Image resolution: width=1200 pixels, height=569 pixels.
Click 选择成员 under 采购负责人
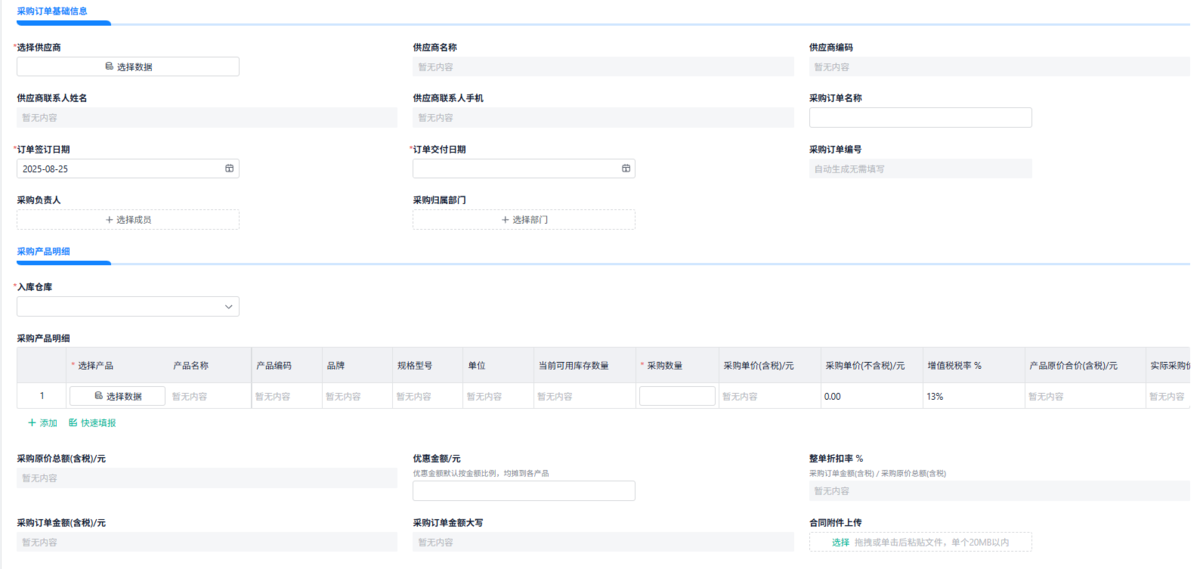(128, 219)
